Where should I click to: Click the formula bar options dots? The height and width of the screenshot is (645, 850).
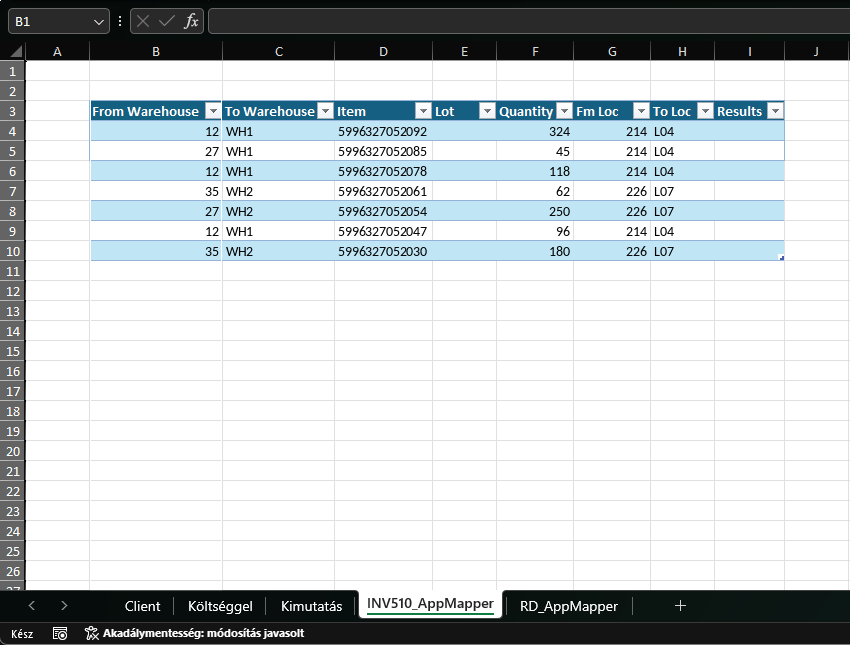(x=120, y=21)
